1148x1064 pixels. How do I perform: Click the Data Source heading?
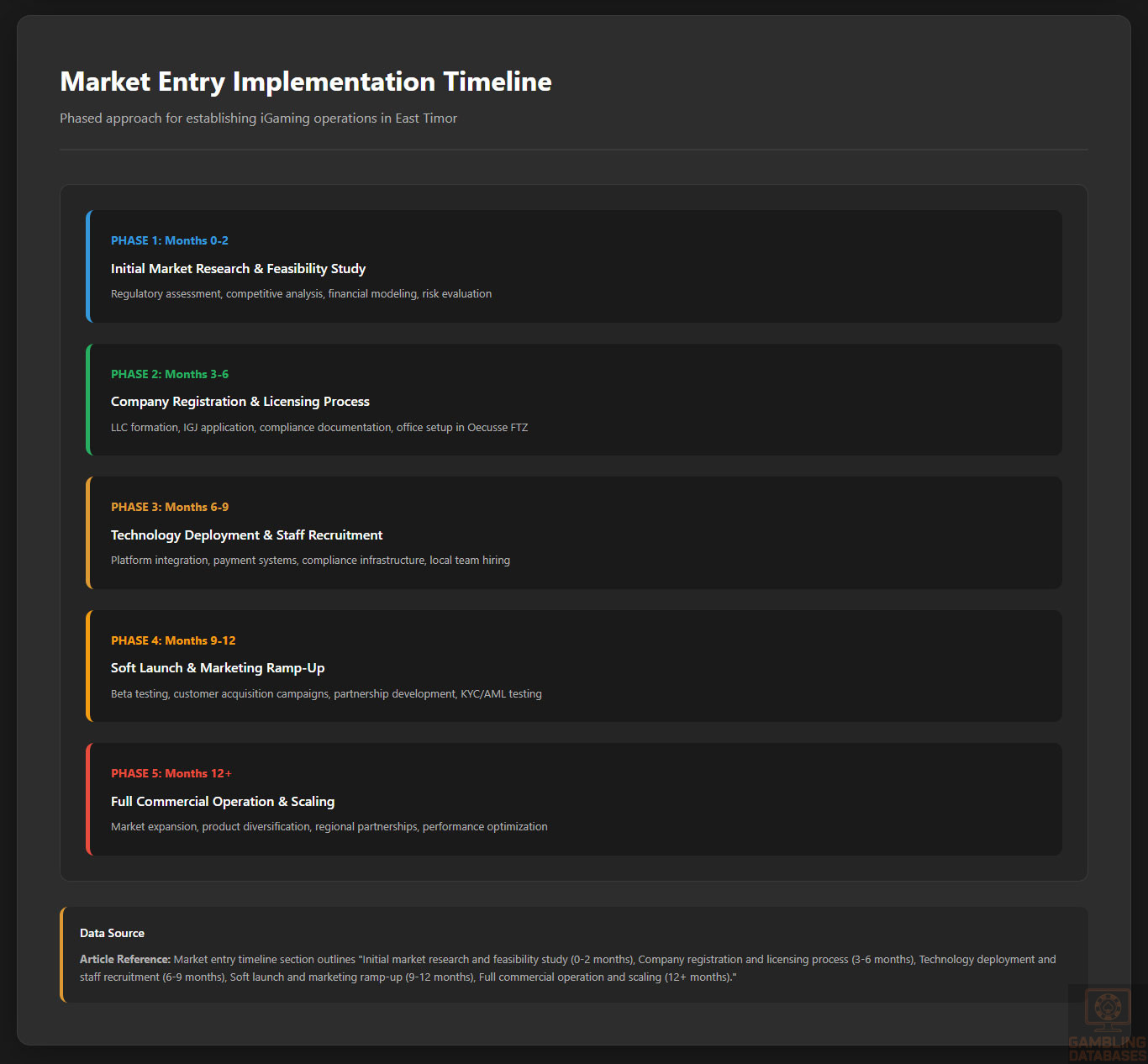(x=112, y=933)
